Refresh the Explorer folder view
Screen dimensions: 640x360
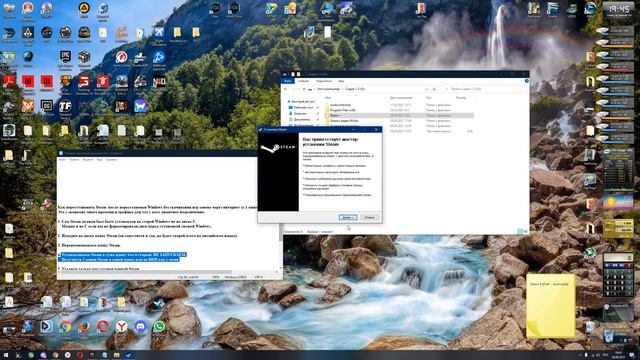(434, 89)
